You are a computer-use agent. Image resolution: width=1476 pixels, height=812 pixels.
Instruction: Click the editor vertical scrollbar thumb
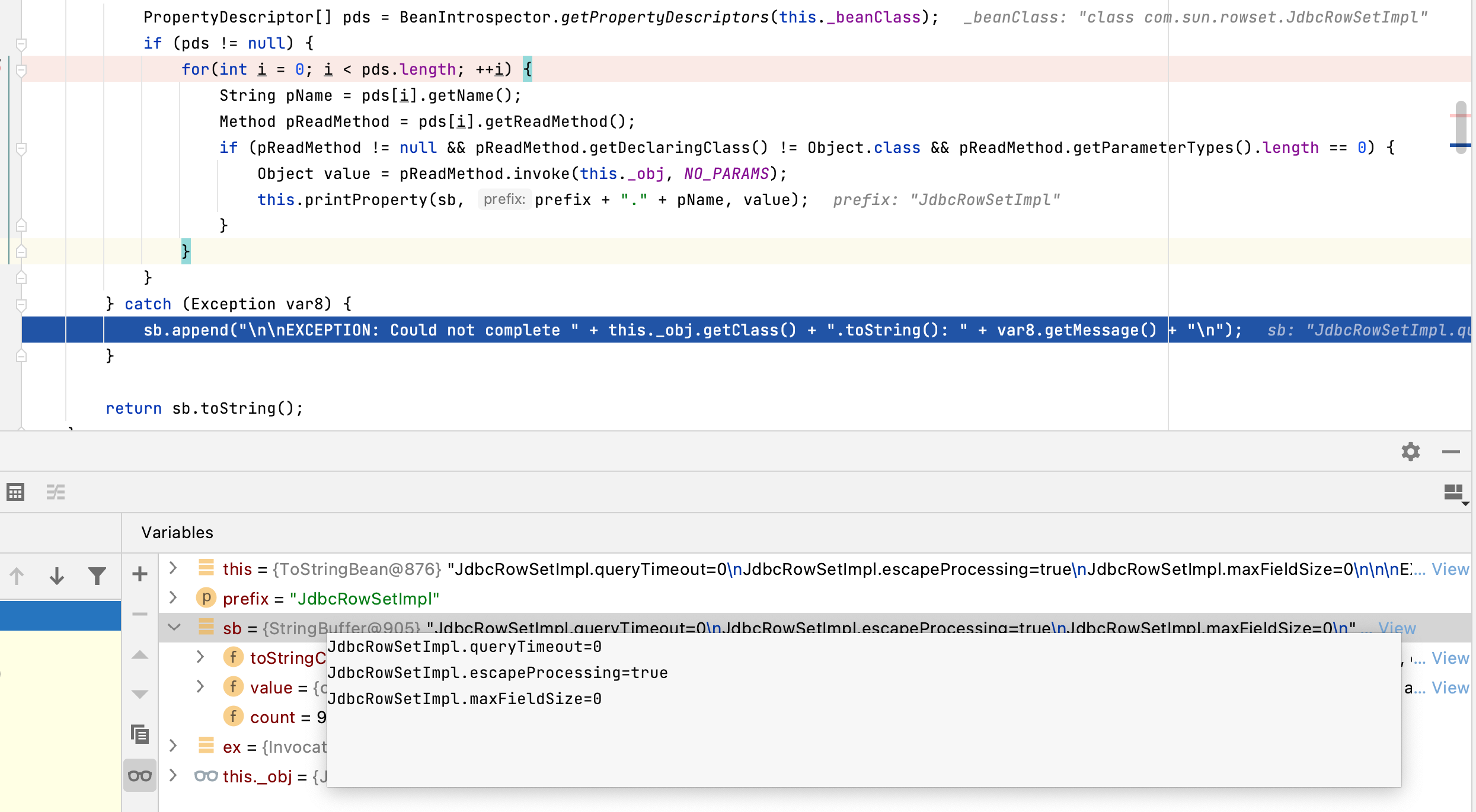[1461, 127]
